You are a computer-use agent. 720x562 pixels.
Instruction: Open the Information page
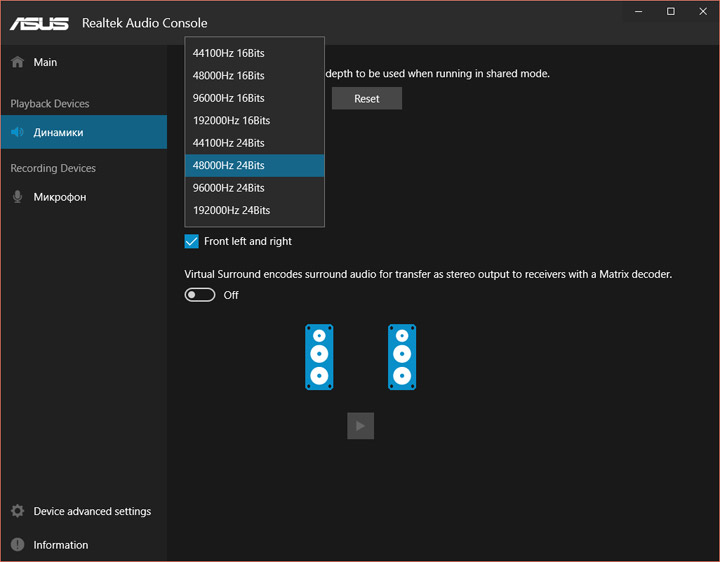(x=84, y=545)
